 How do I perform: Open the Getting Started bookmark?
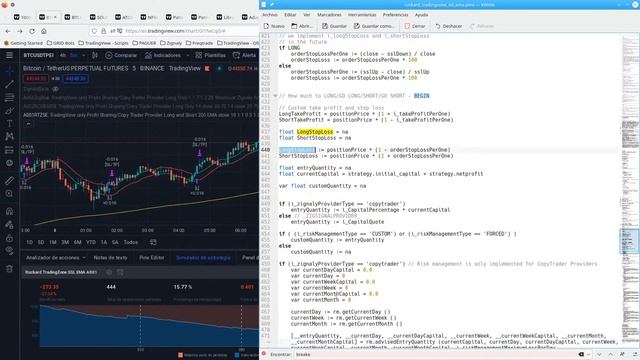[23, 43]
